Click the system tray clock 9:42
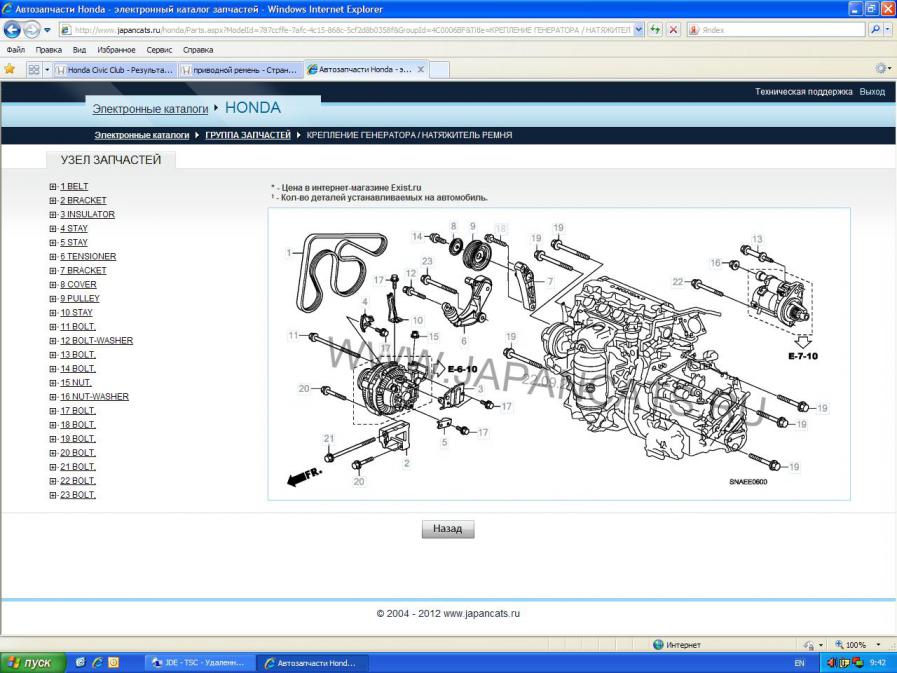The image size is (897, 673). (878, 663)
